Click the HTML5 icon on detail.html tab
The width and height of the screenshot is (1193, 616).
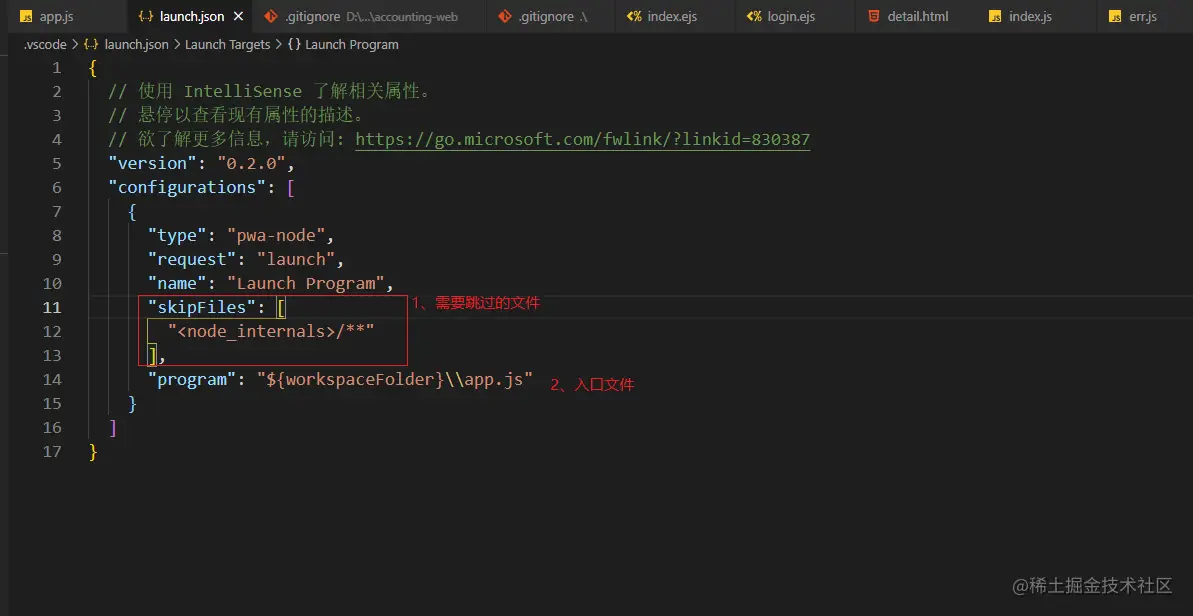874,16
